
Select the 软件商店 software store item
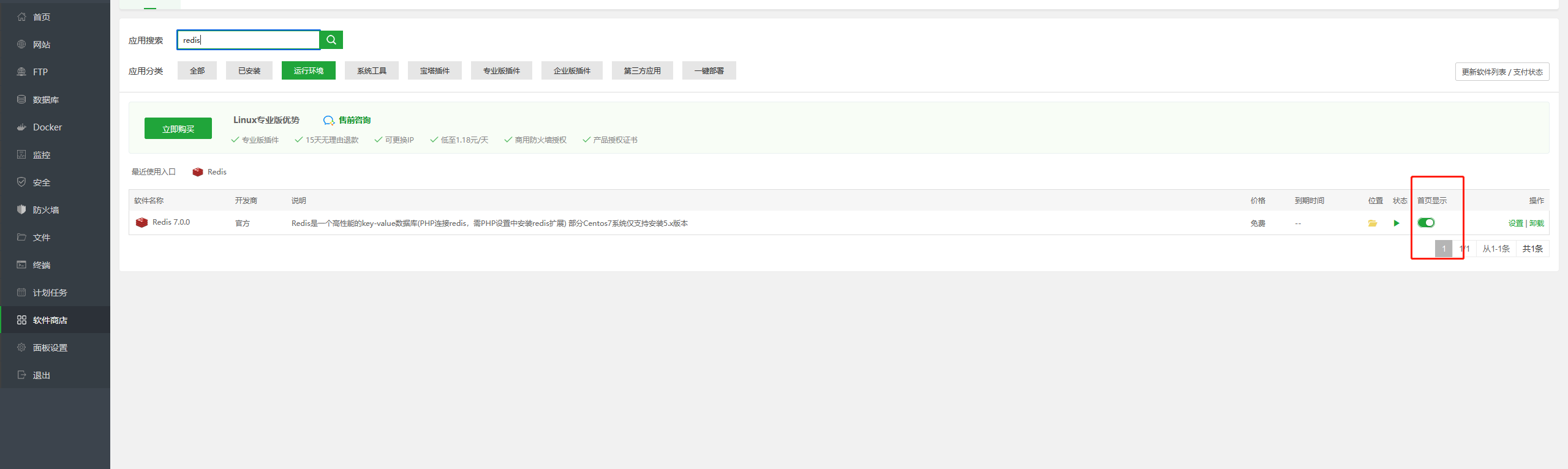pos(55,320)
